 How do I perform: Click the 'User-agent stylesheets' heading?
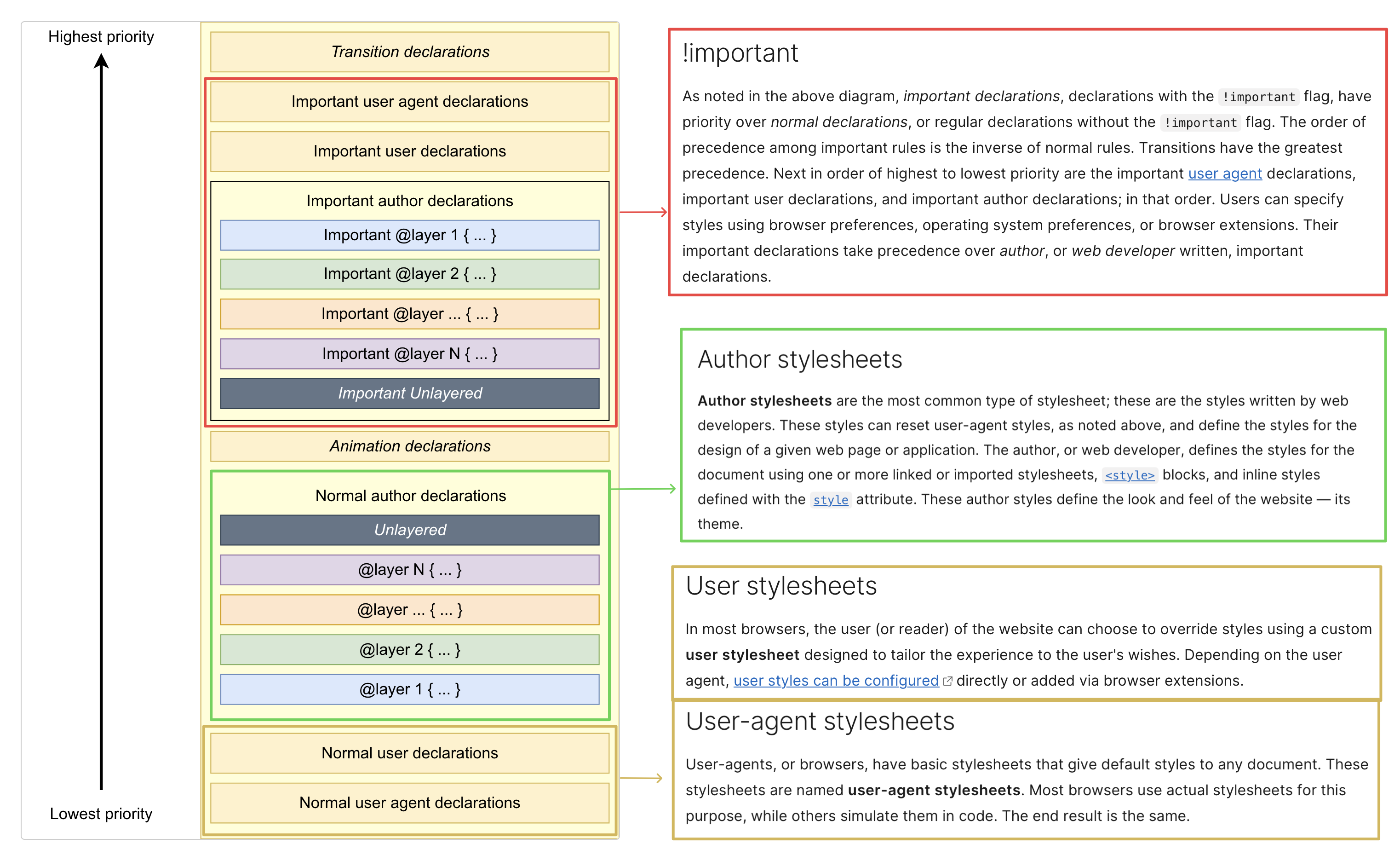[819, 722]
